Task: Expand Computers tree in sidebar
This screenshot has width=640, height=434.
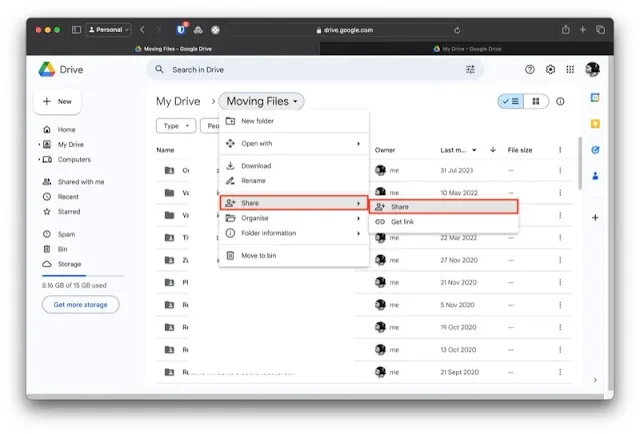Action: (x=39, y=160)
